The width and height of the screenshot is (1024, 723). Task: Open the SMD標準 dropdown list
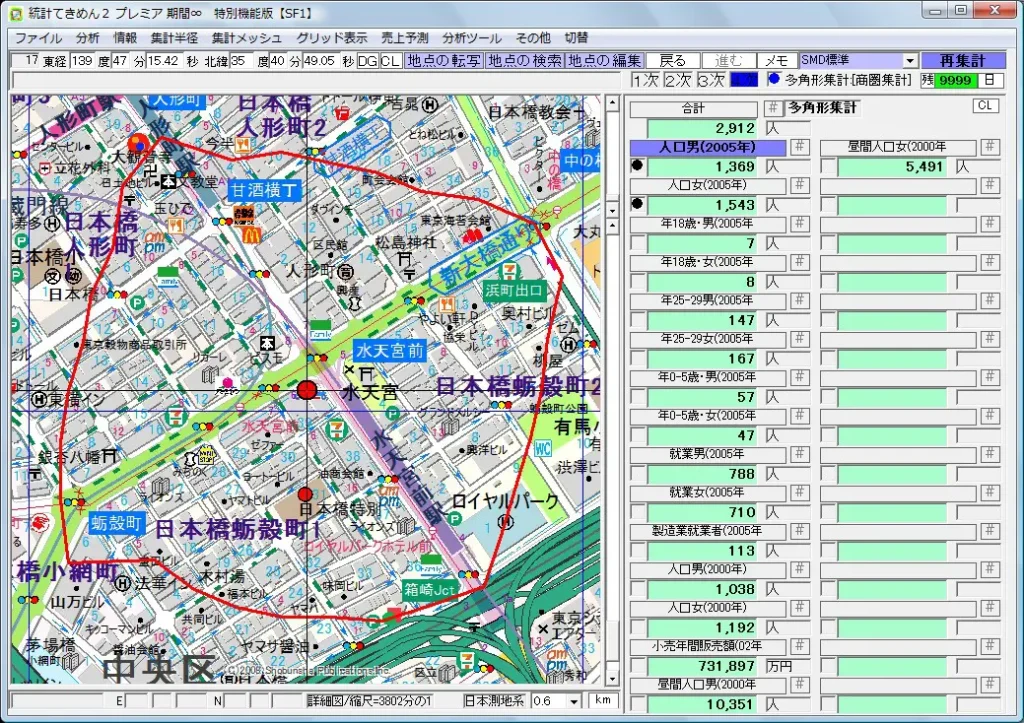(x=909, y=61)
